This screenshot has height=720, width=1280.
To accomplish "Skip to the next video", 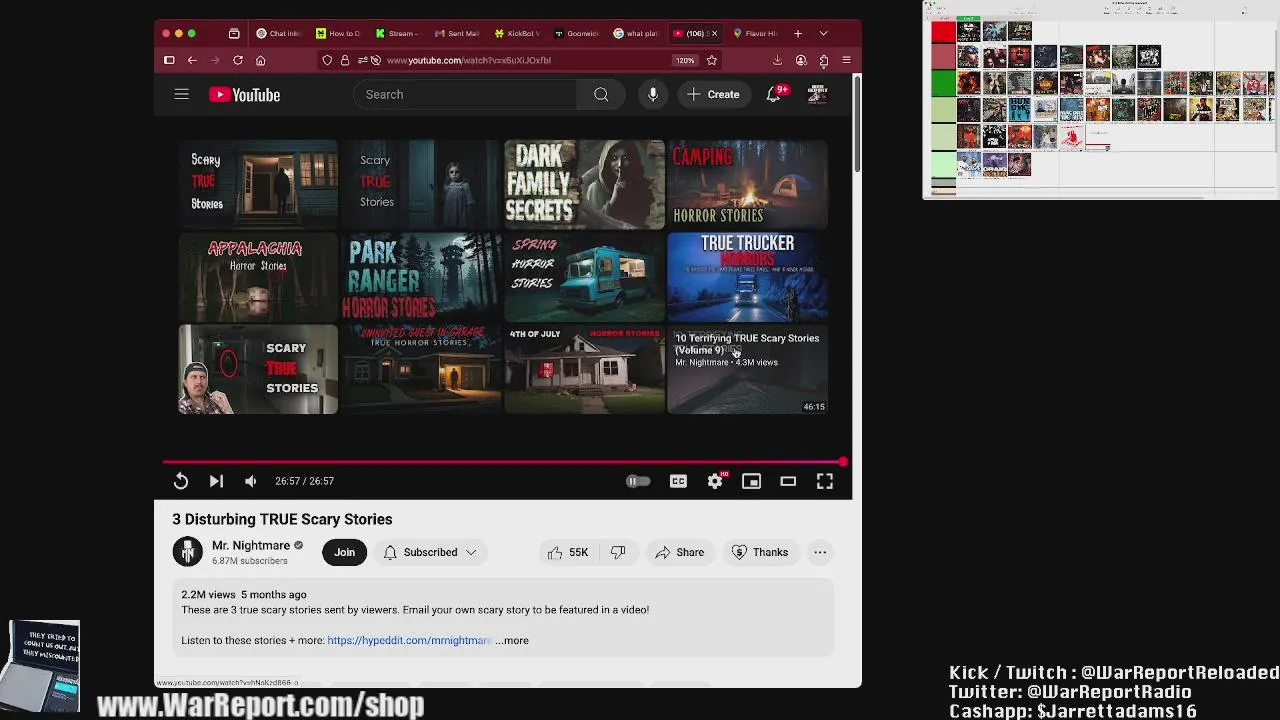I will point(216,481).
